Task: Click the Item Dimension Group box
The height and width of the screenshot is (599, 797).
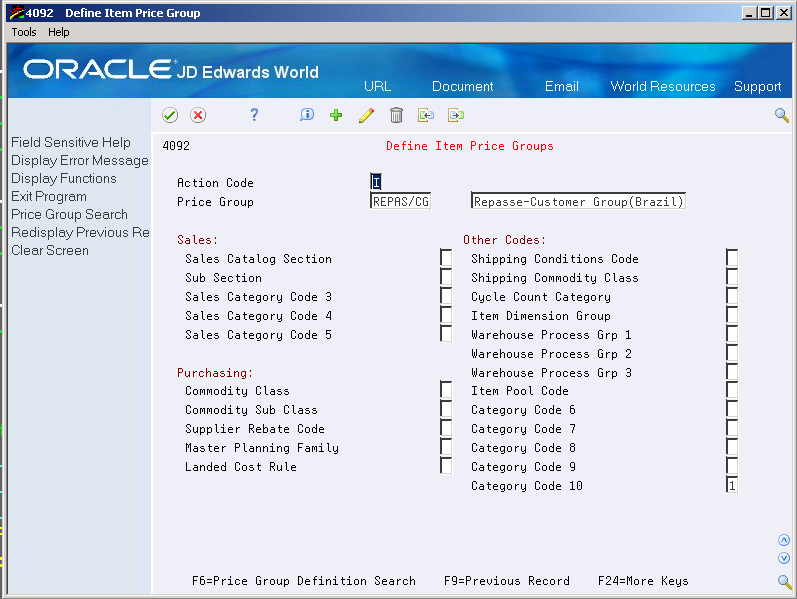Action: point(732,315)
